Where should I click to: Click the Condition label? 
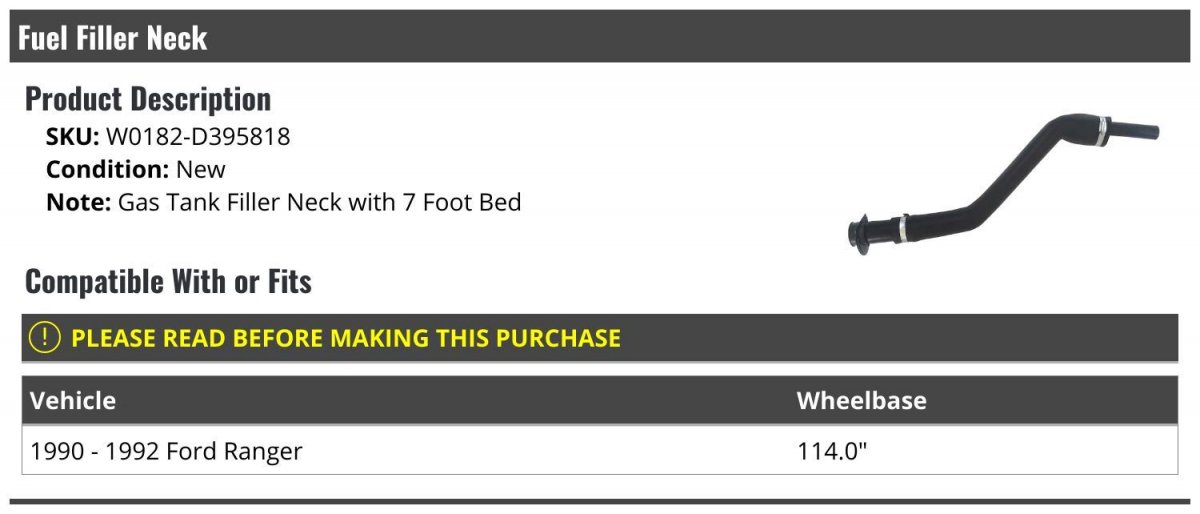107,169
